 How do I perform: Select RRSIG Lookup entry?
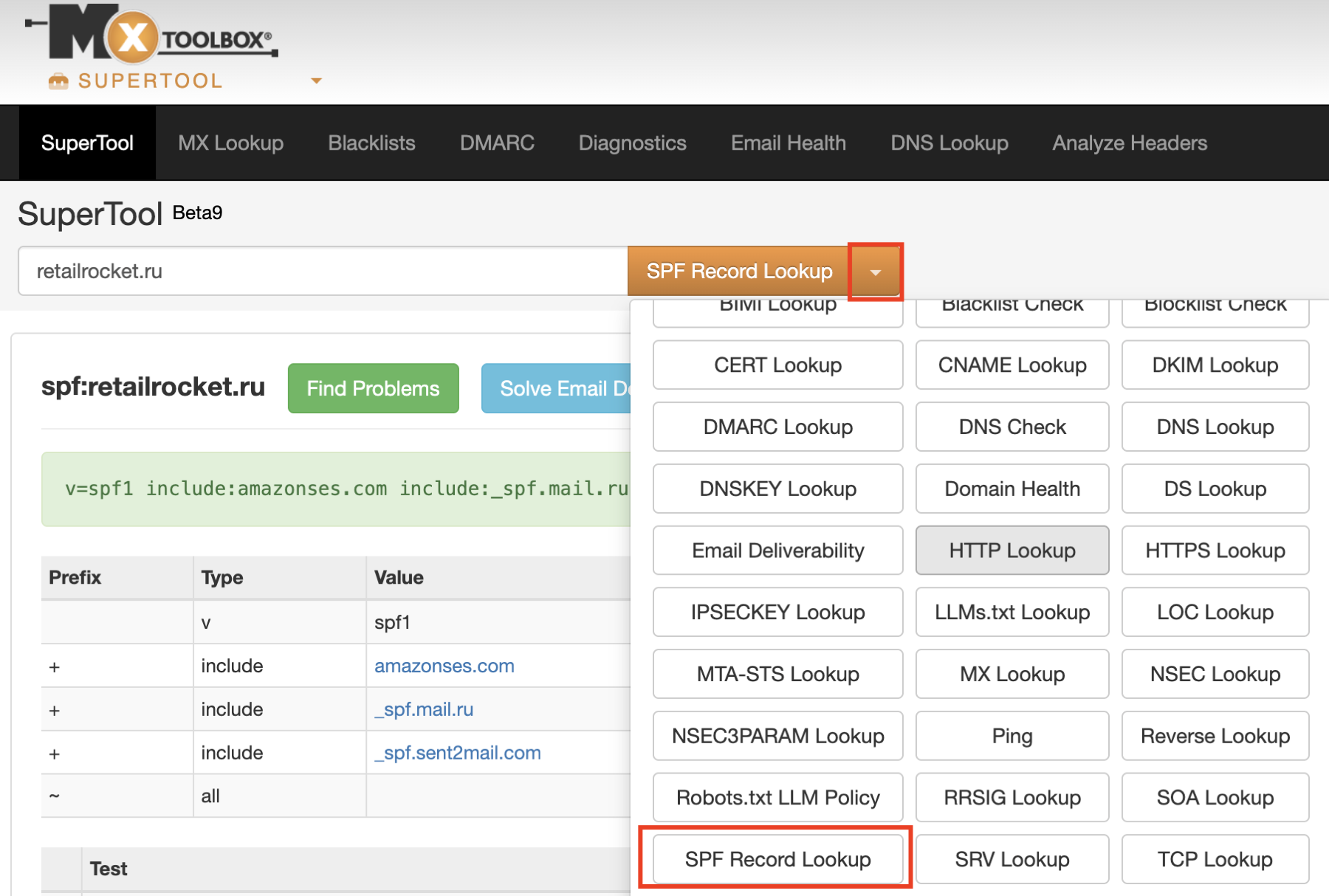click(1012, 798)
